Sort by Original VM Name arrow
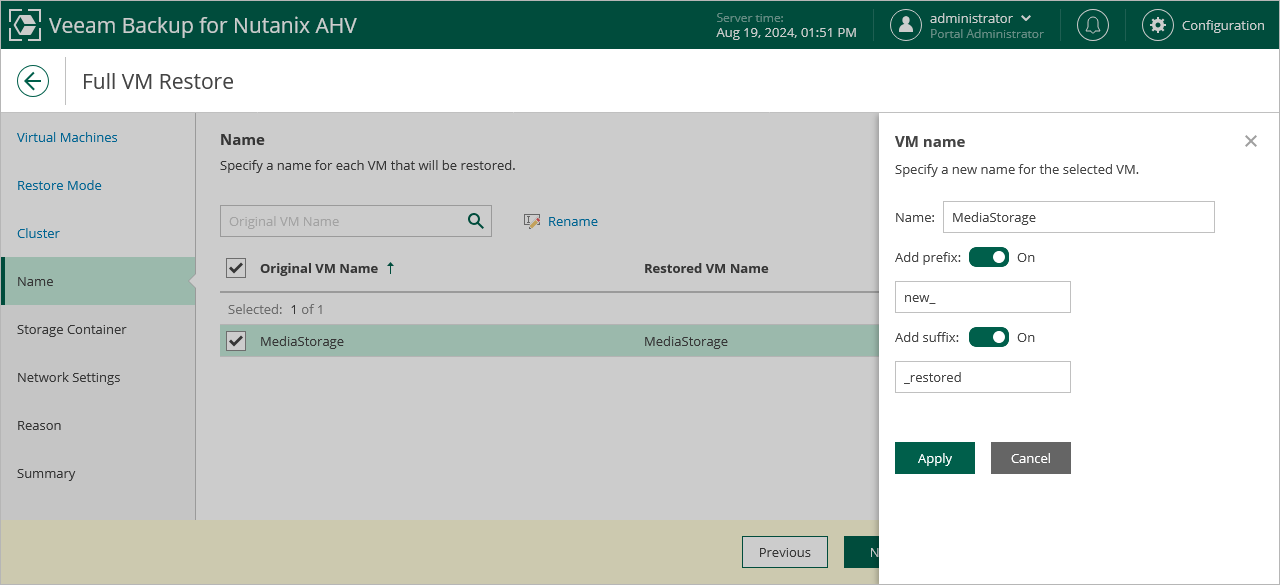Screen dimensions: 1280x585 (390, 268)
